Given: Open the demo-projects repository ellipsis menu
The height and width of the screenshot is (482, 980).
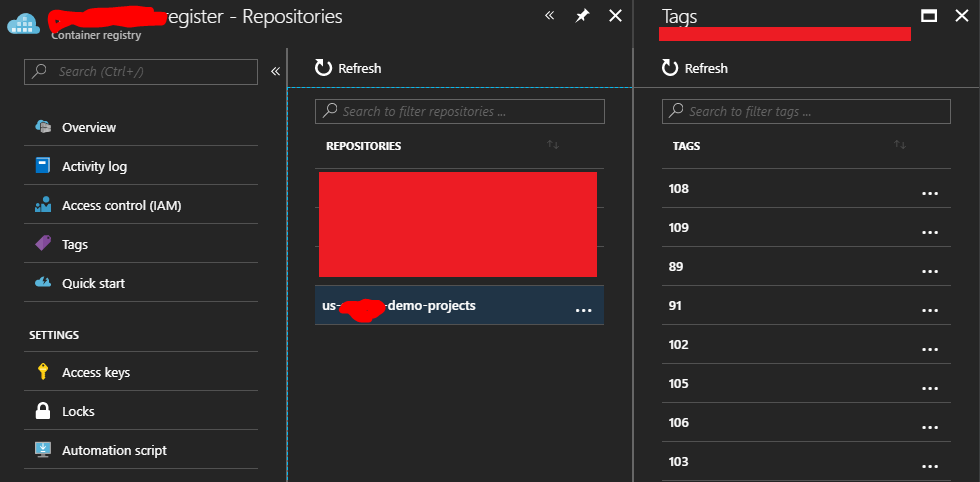Looking at the screenshot, I should point(583,310).
